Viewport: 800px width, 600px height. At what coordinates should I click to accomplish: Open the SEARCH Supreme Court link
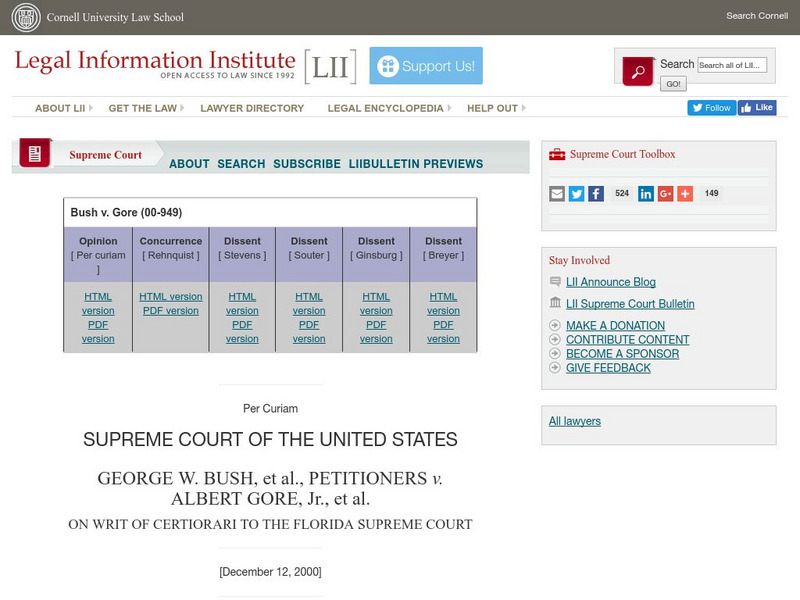coord(241,164)
